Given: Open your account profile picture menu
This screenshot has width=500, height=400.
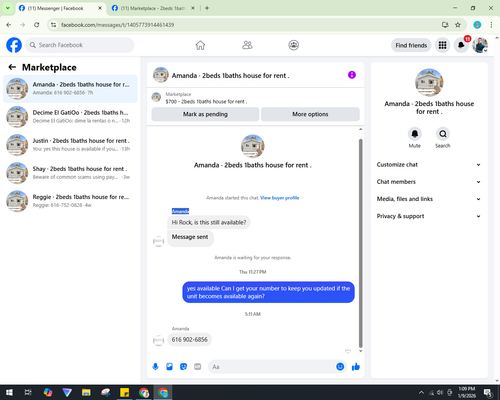Looking at the screenshot, I should 480,45.
